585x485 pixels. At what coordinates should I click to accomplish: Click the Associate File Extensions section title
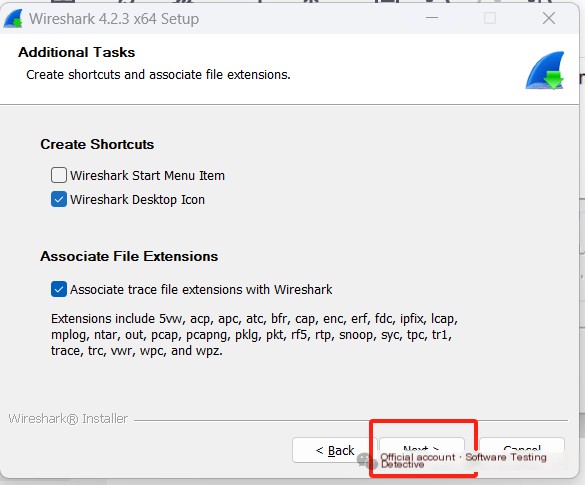[129, 256]
